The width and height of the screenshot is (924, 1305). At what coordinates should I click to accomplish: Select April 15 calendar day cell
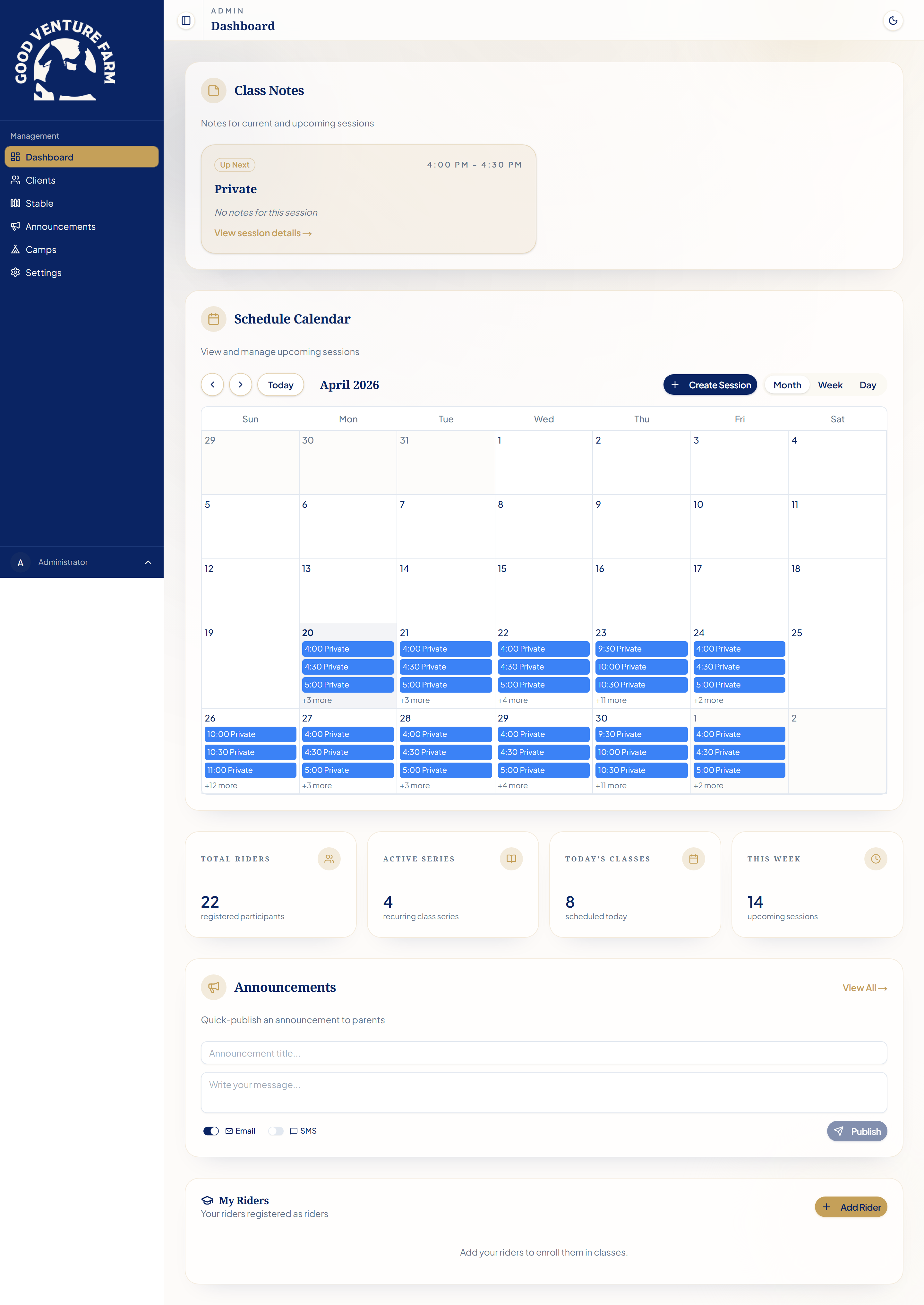click(543, 591)
